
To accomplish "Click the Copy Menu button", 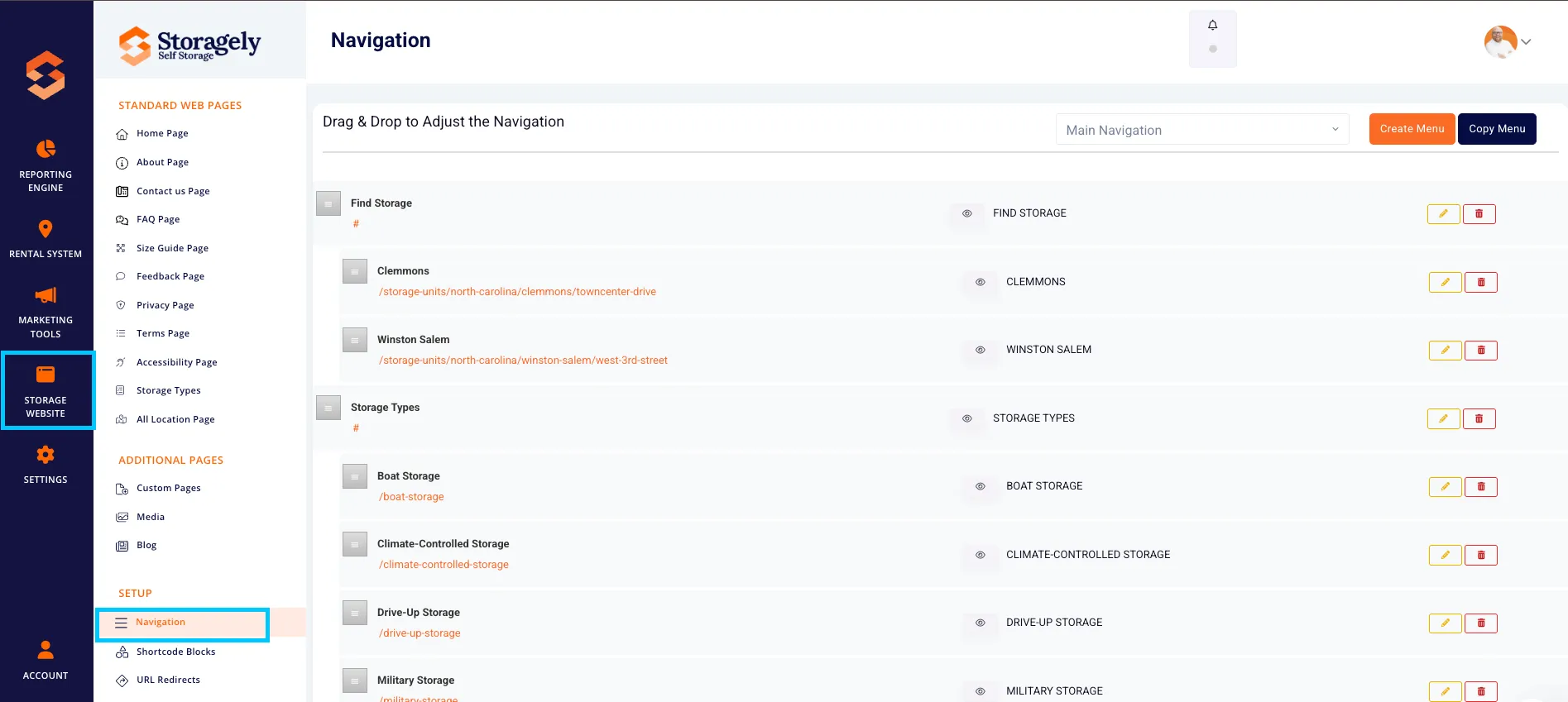I will (x=1497, y=129).
